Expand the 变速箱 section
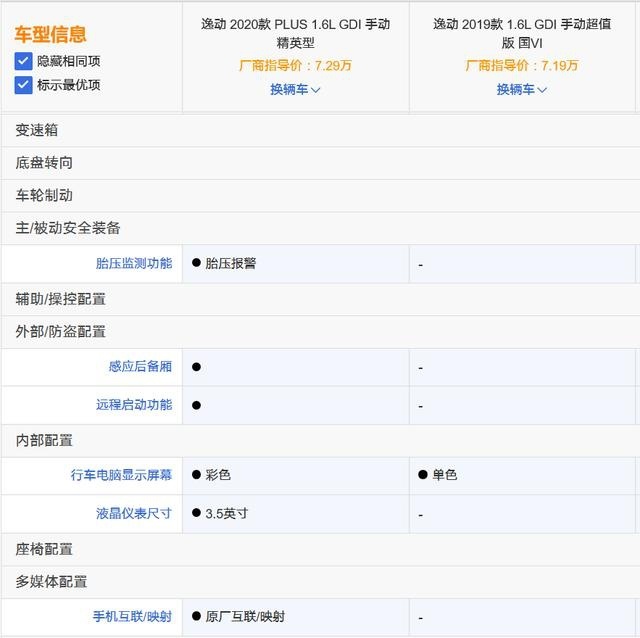 coord(320,131)
